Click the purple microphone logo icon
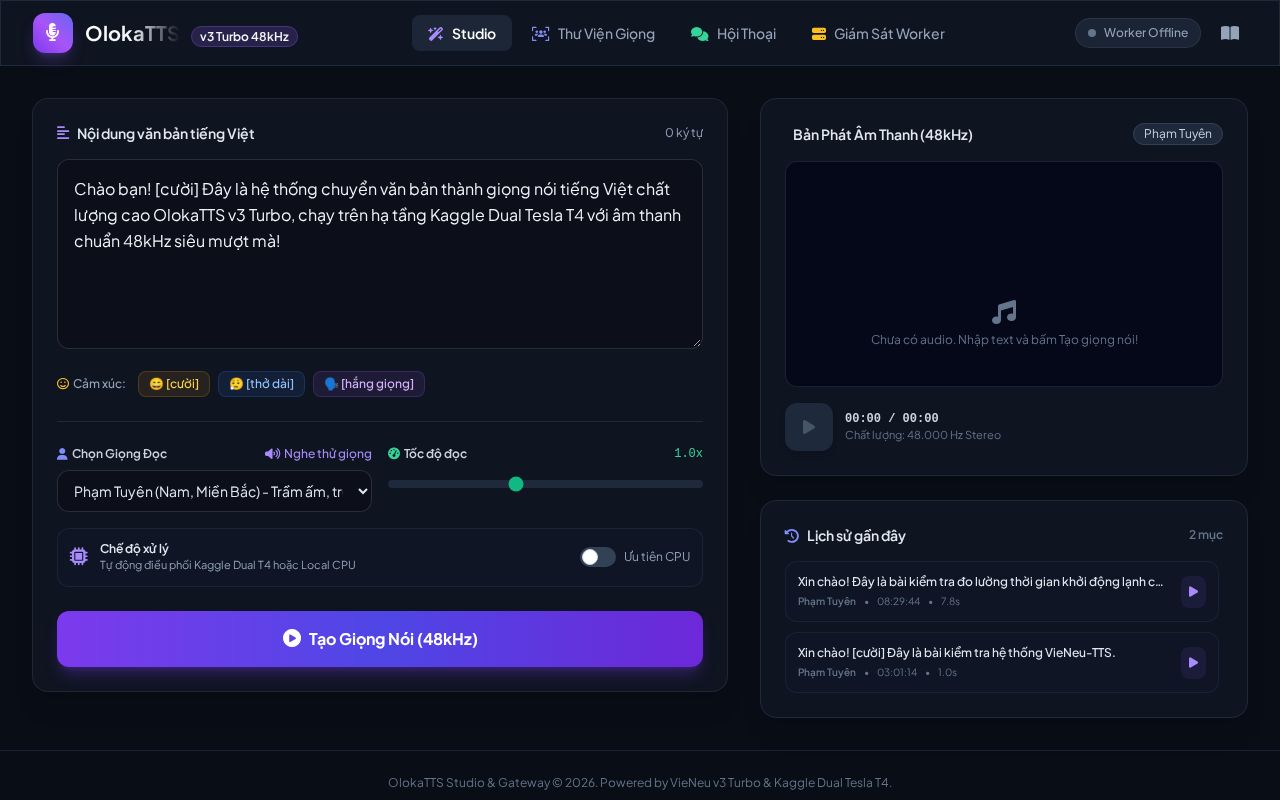 pyautogui.click(x=53, y=33)
